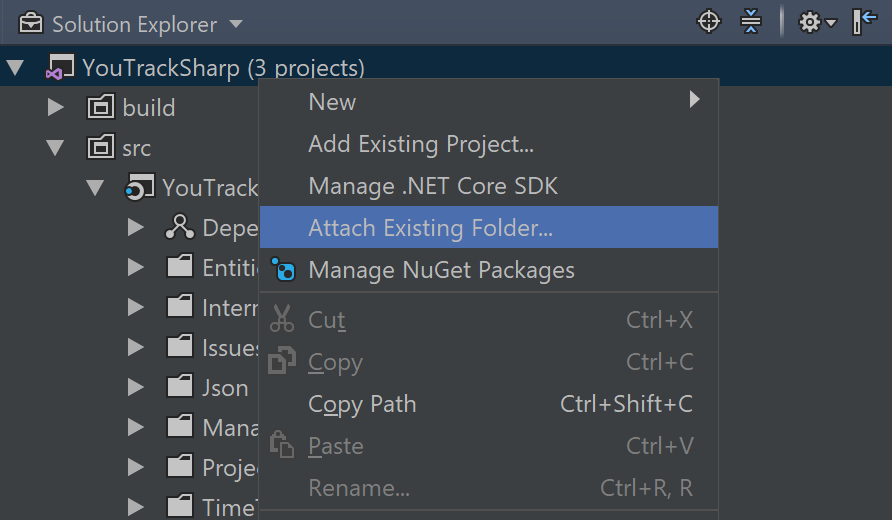Collapse the YouTrackSharp solution node

click(x=15, y=68)
